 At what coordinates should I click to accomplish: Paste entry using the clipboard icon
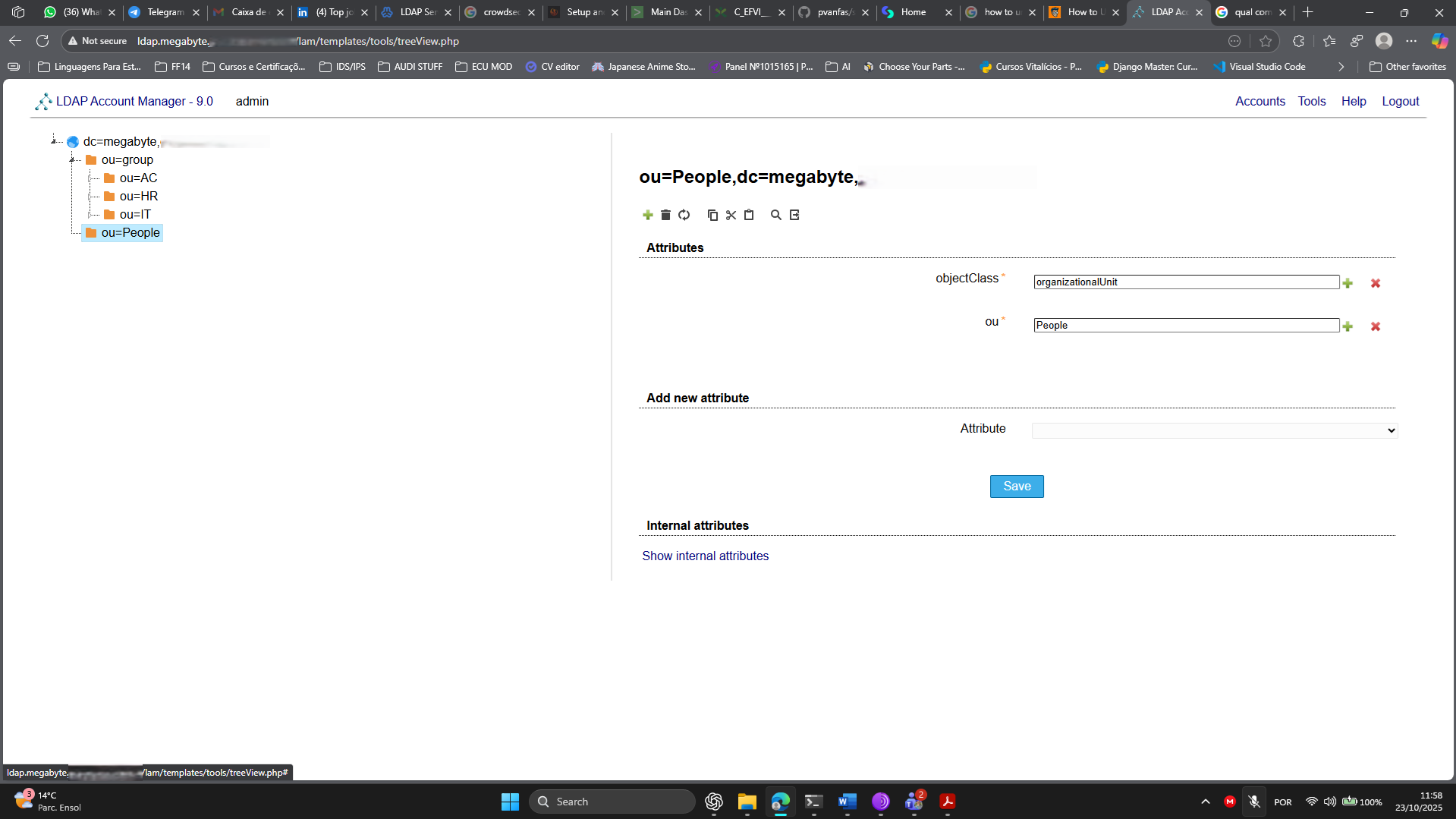tap(749, 215)
